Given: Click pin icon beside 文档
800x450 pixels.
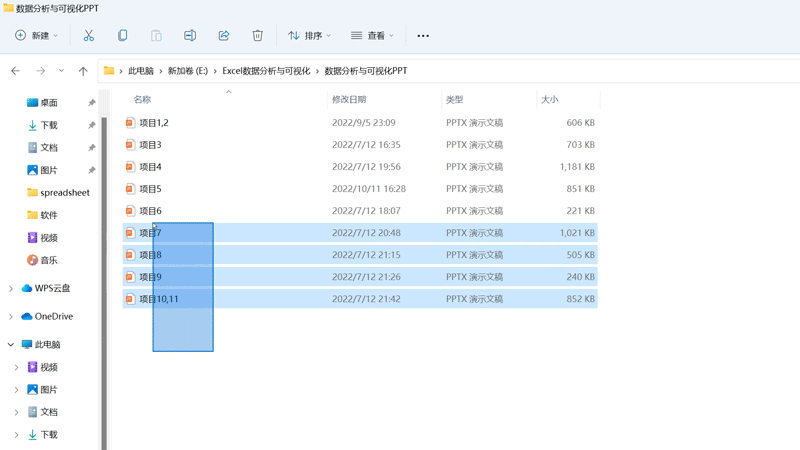Looking at the screenshot, I should 91,147.
